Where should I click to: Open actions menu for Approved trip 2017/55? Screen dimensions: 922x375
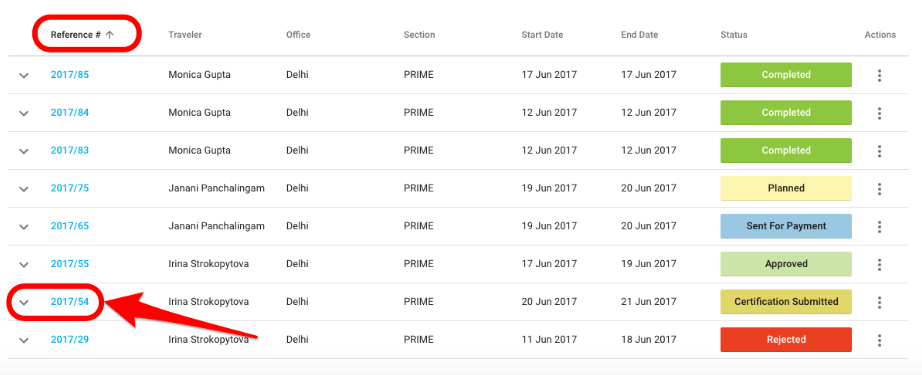pos(879,264)
